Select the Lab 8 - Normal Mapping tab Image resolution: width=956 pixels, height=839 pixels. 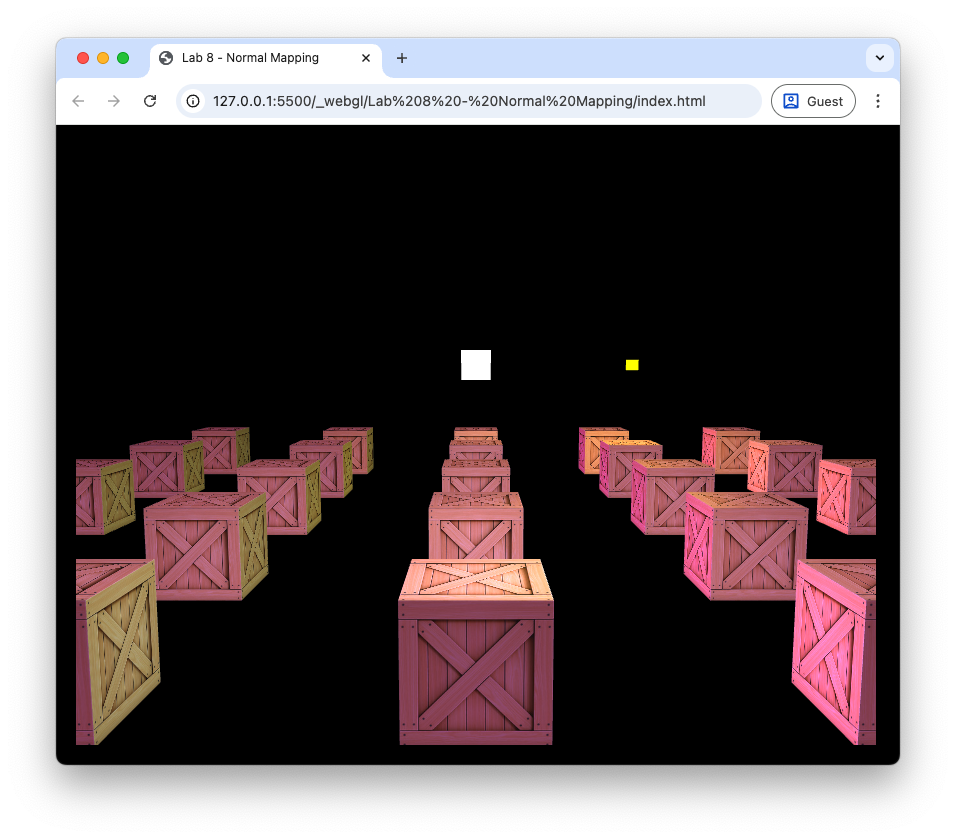pyautogui.click(x=250, y=58)
